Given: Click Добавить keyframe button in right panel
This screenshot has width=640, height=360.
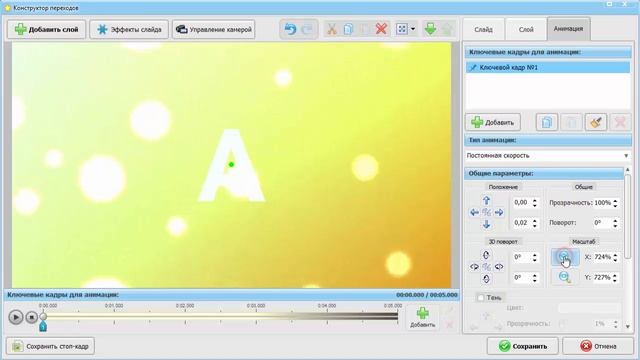Looking at the screenshot, I should [x=493, y=122].
